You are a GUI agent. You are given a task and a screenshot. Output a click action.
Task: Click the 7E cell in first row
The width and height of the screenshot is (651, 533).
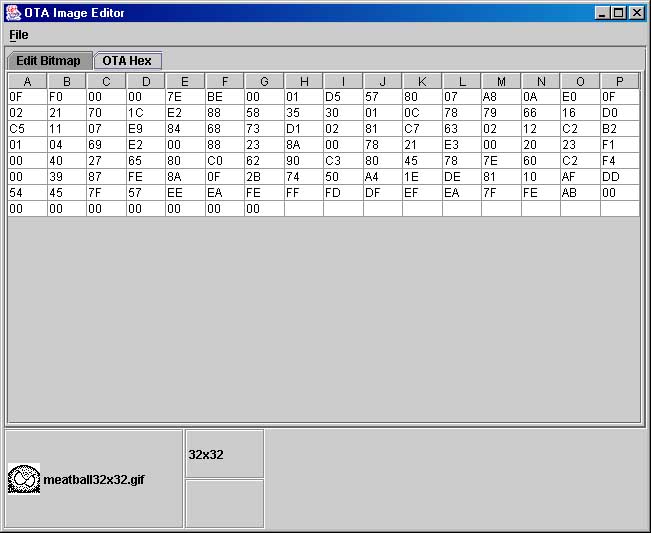[x=185, y=97]
